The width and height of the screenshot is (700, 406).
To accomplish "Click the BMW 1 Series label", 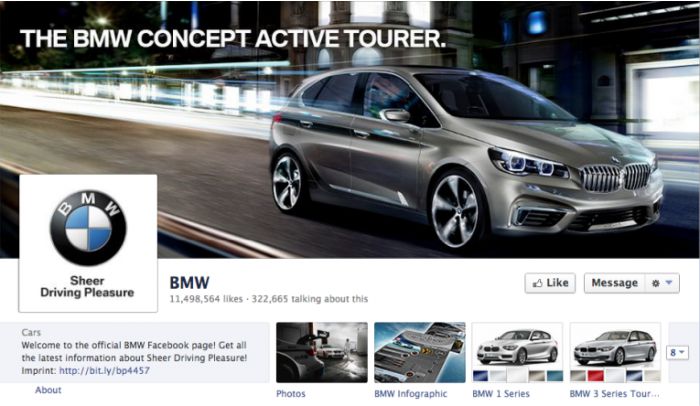I will click(x=501, y=394).
